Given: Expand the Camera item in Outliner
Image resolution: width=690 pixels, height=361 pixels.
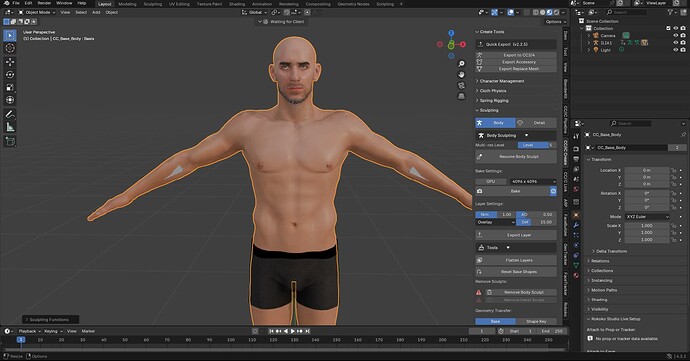Looking at the screenshot, I should 589,35.
